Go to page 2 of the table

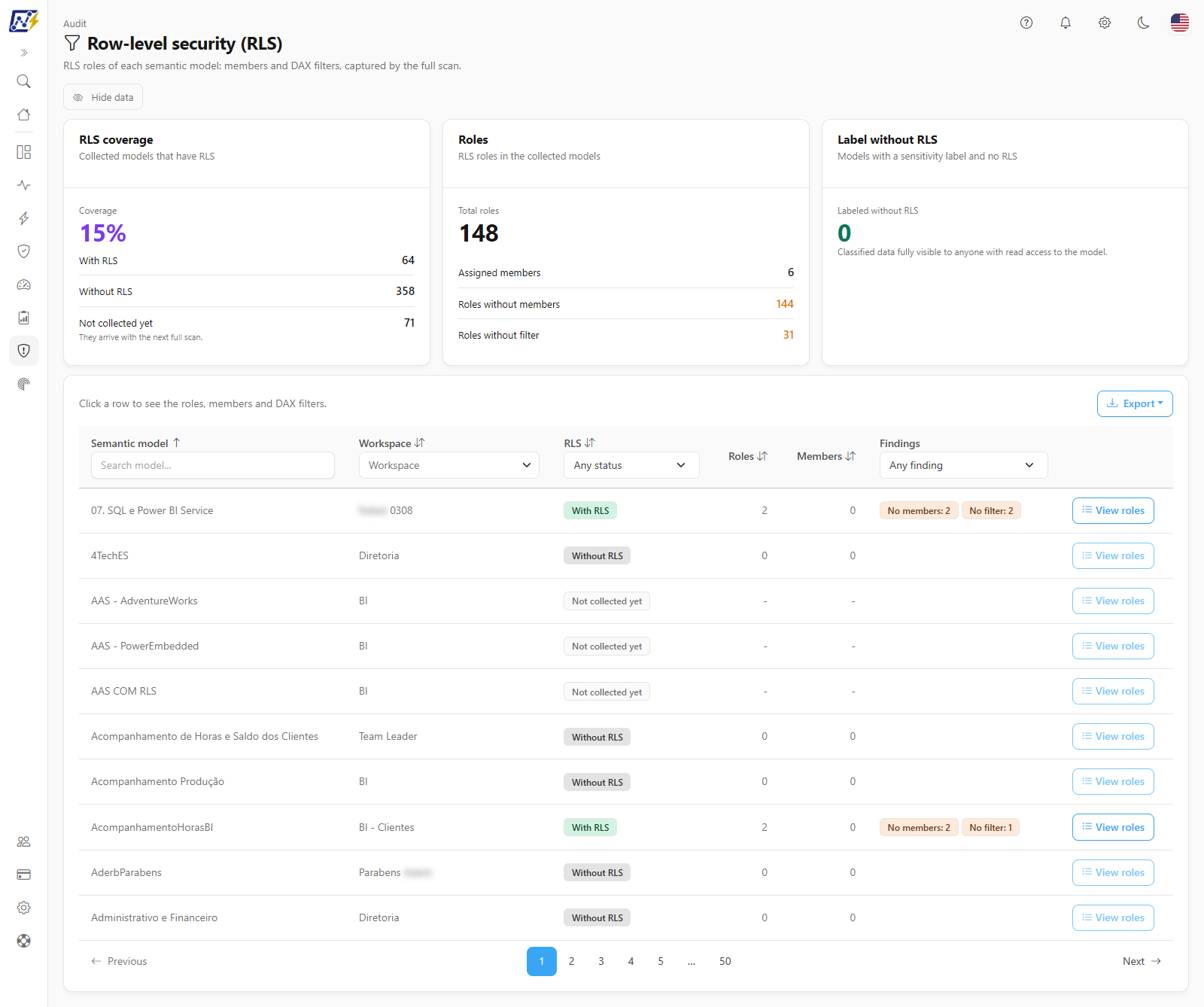pos(571,961)
